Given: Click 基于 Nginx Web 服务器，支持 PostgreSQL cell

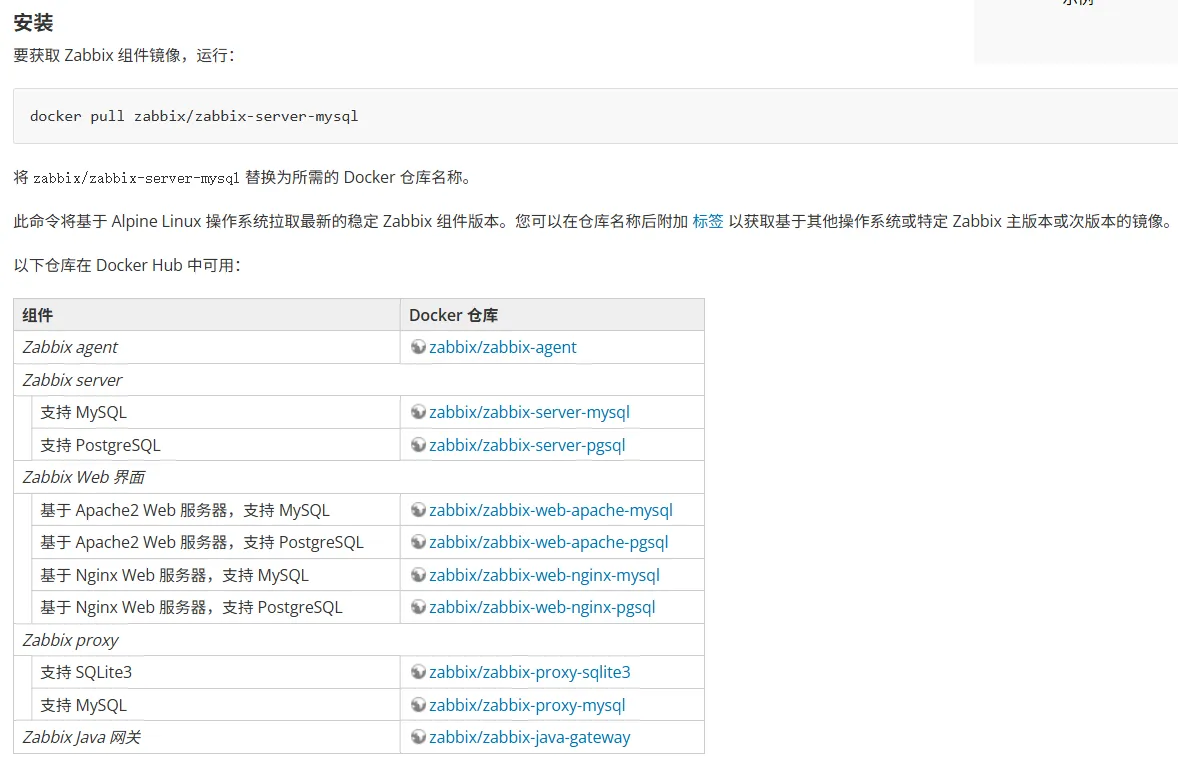Looking at the screenshot, I should (216, 607).
